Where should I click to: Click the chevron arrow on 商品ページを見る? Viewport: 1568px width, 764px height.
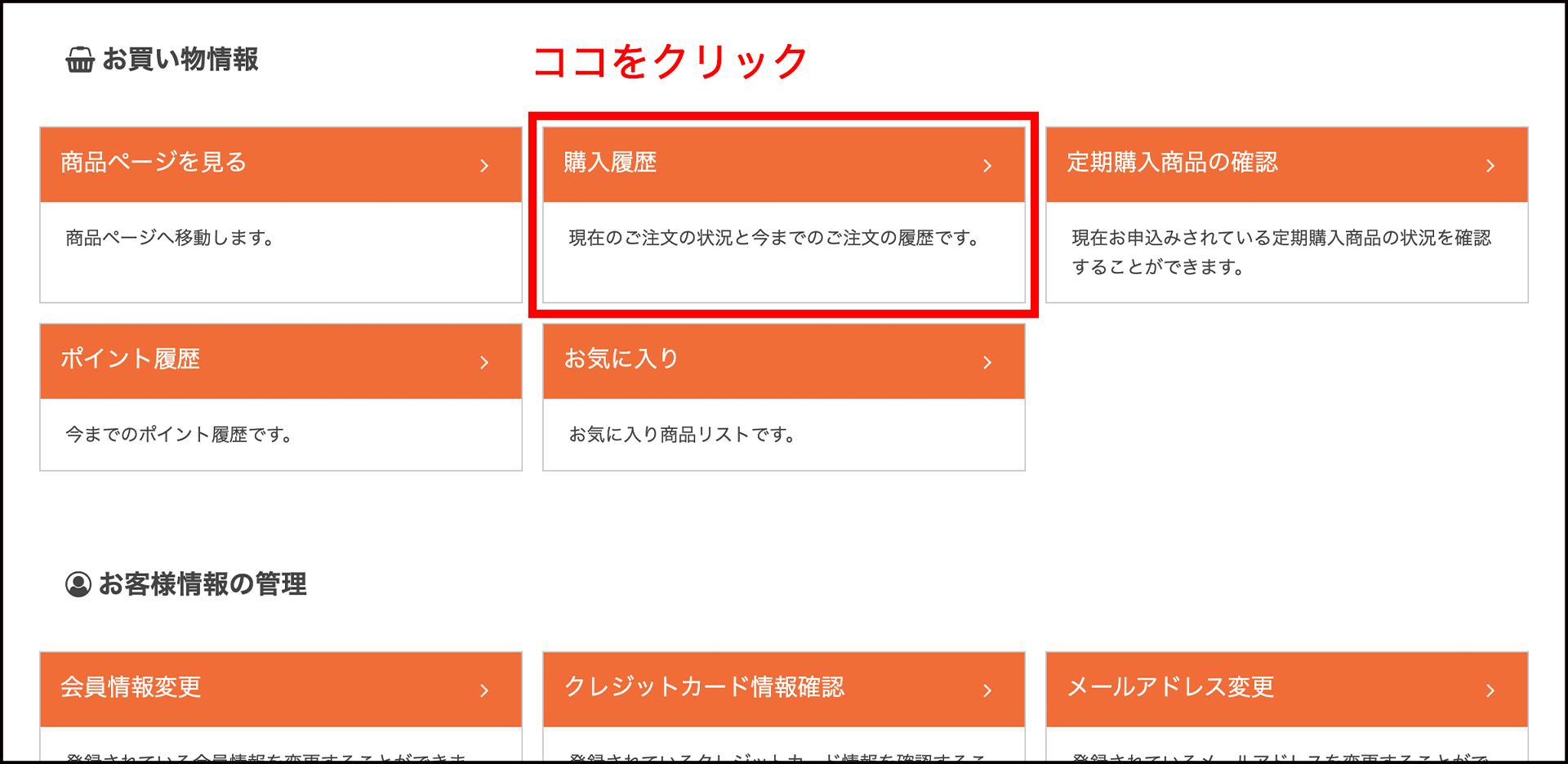(x=484, y=166)
